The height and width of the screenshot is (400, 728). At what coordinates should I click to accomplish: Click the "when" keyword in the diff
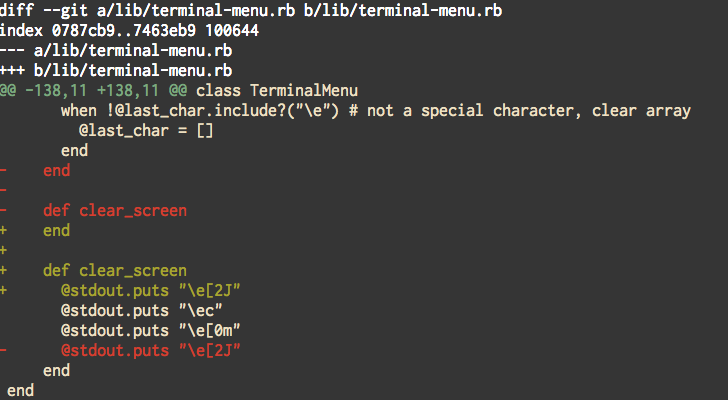tap(77, 110)
